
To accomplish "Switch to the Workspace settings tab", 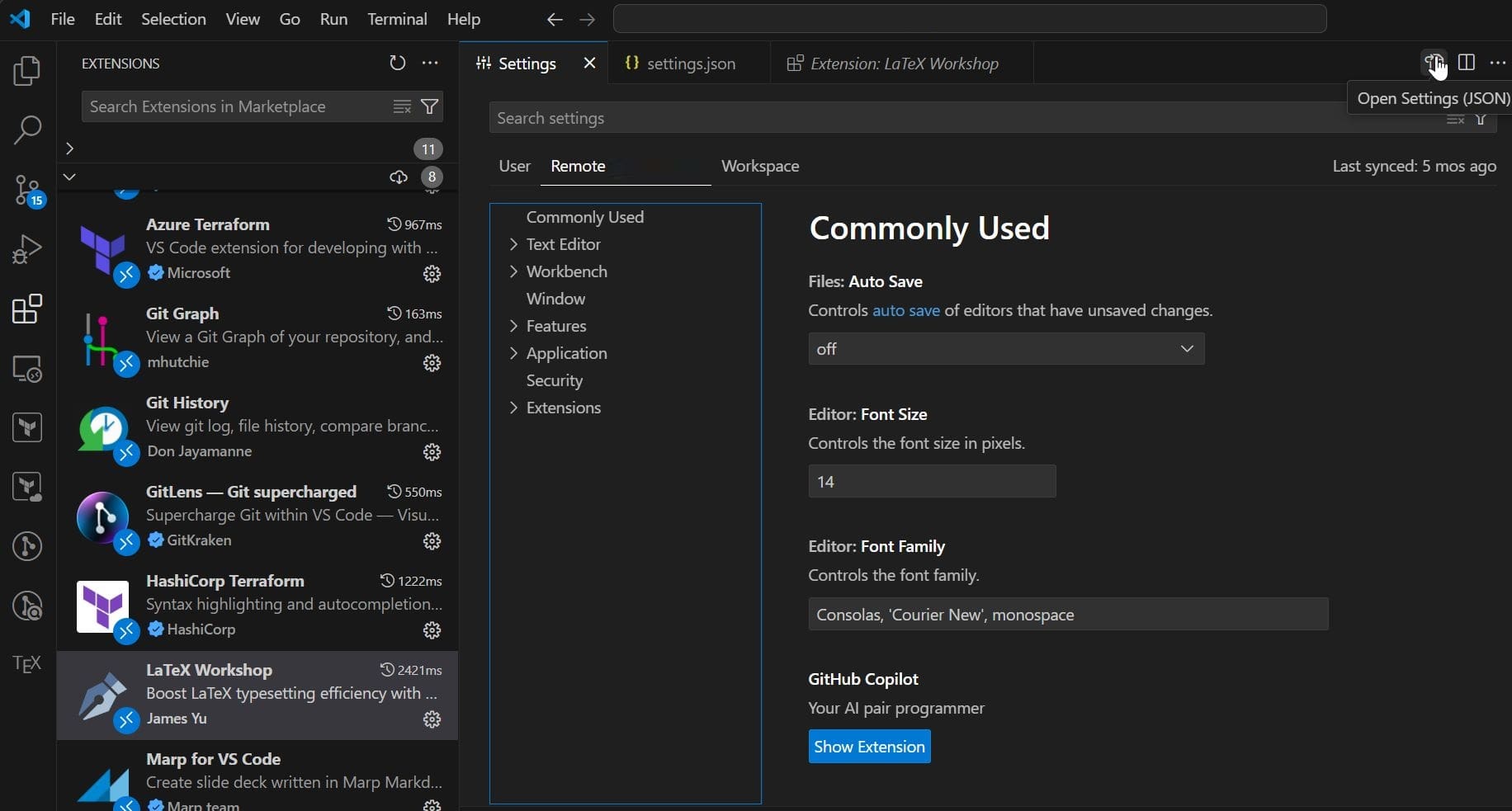I will pyautogui.click(x=759, y=166).
